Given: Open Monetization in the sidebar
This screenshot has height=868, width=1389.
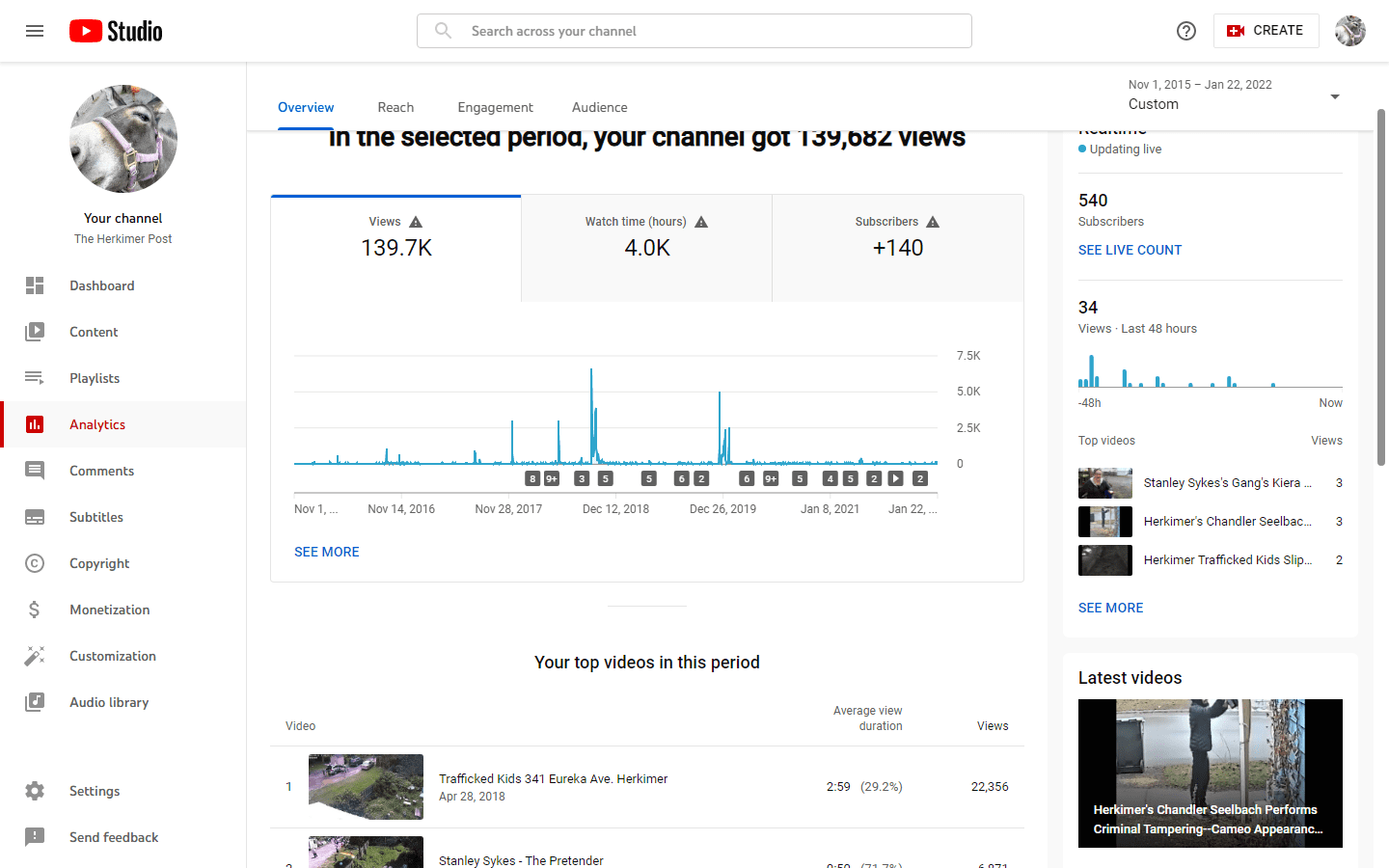Looking at the screenshot, I should click(123, 610).
